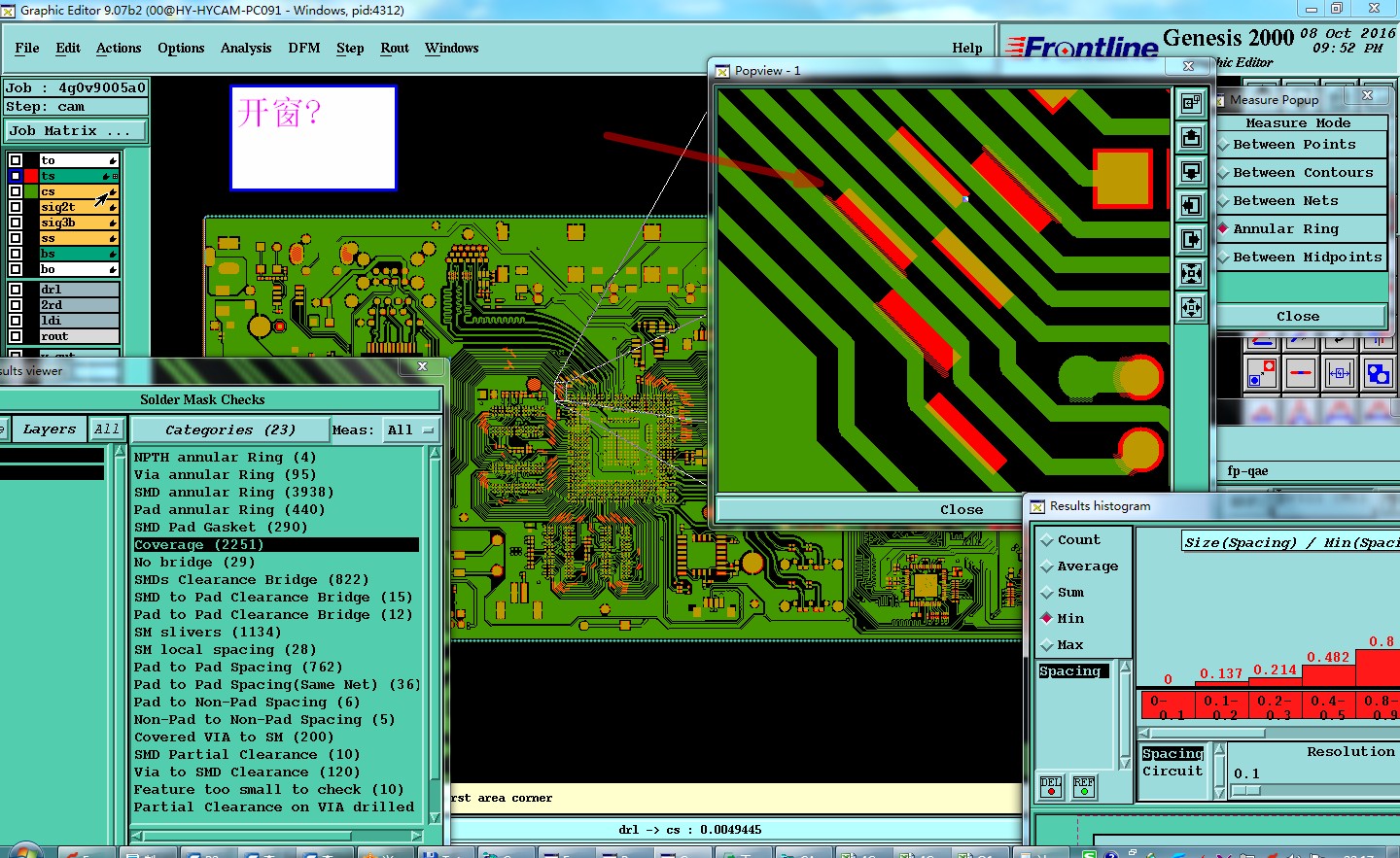The height and width of the screenshot is (858, 1400).
Task: Click the Popview pan right arrow icon
Action: (1191, 239)
